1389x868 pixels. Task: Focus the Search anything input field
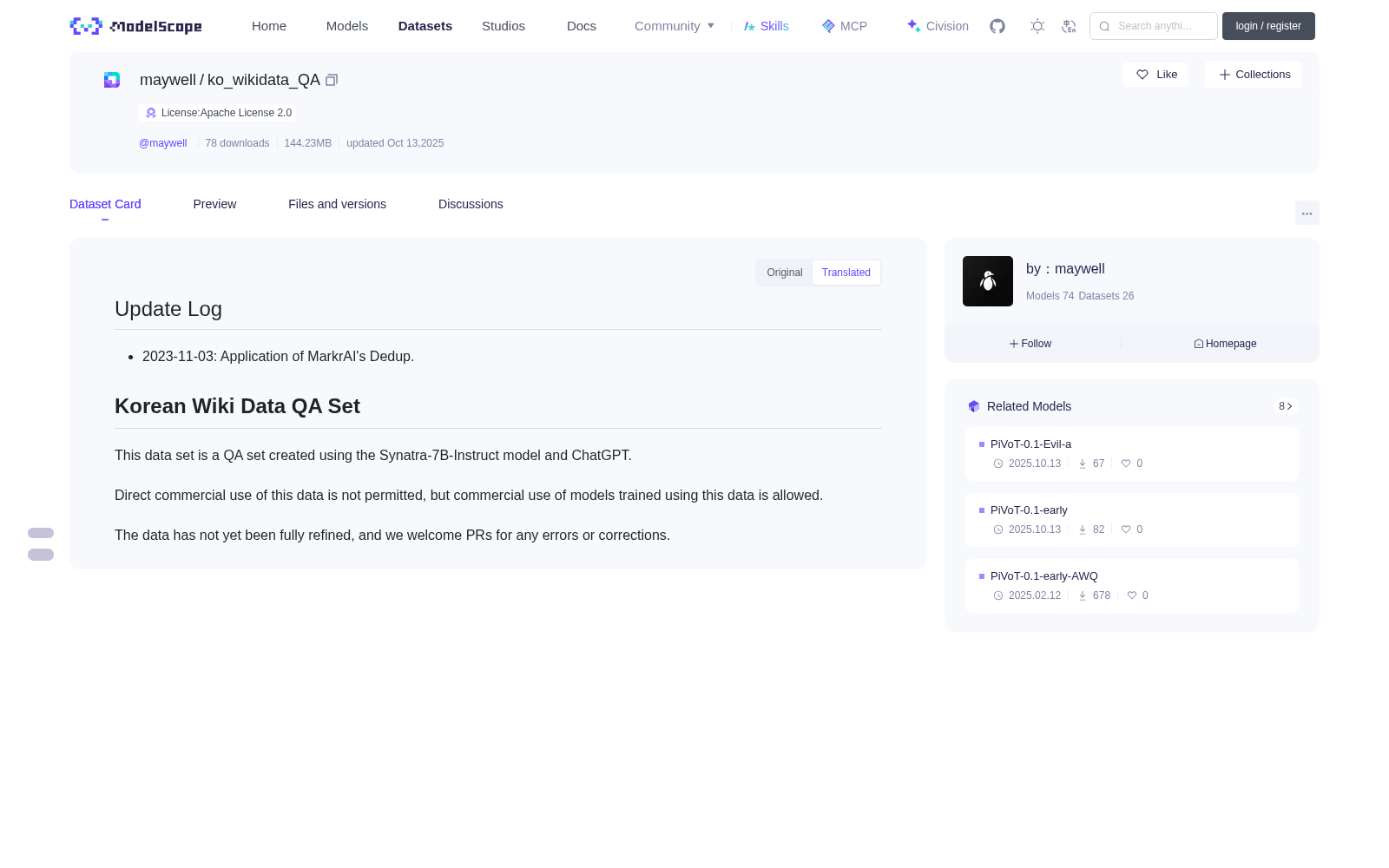point(1154,26)
